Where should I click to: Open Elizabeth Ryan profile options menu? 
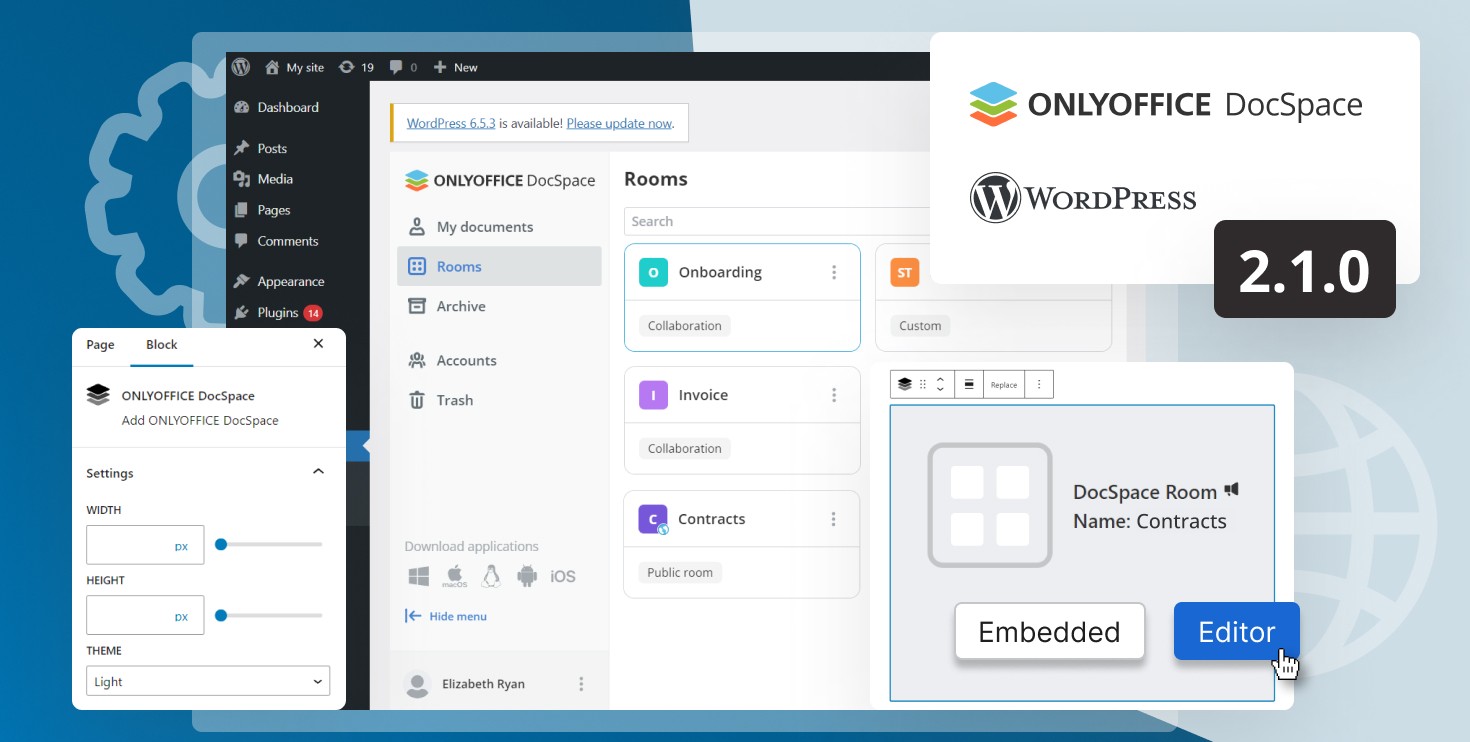pyautogui.click(x=581, y=684)
